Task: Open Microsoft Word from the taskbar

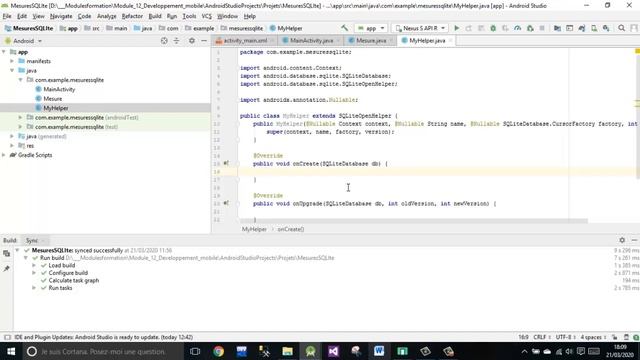Action: 379,351
